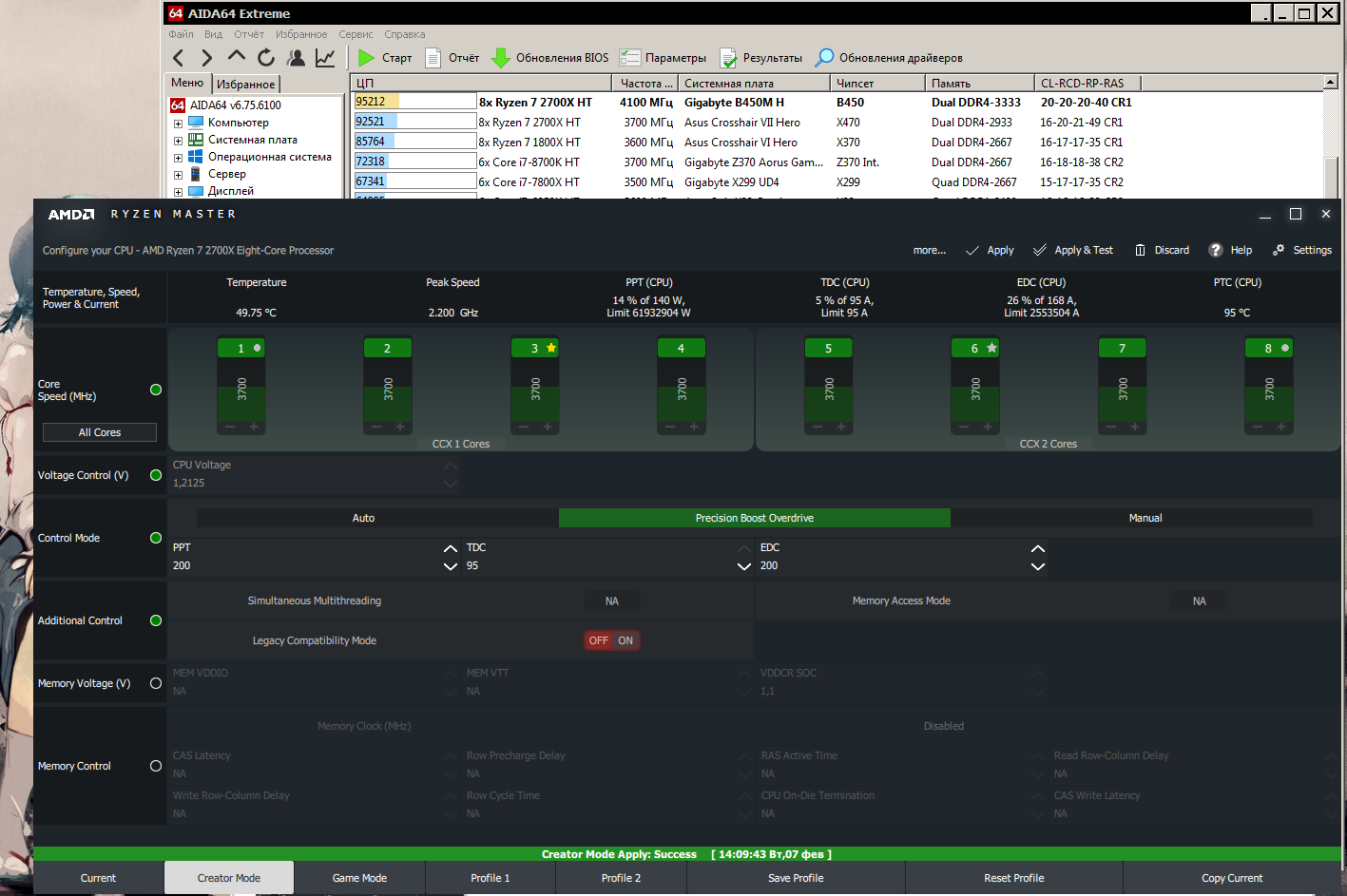Screen dimensions: 1347x896
Task: Click the AIDA64 back navigation arrow
Action: (179, 58)
